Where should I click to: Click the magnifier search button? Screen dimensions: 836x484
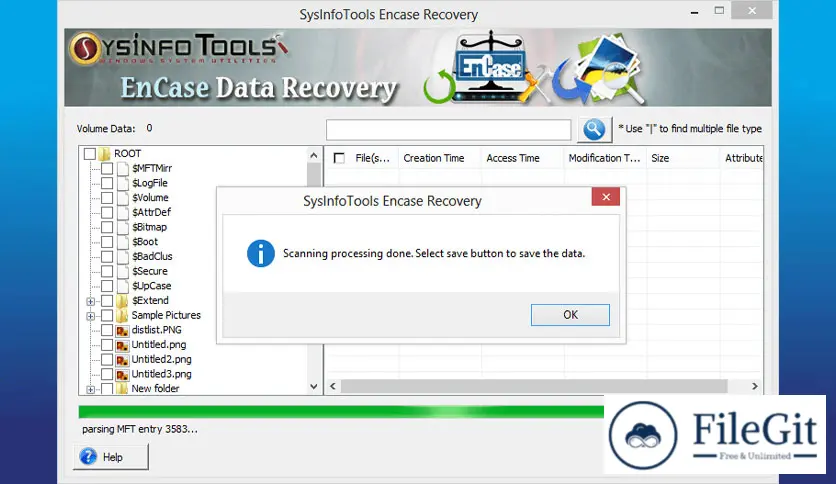tap(594, 130)
